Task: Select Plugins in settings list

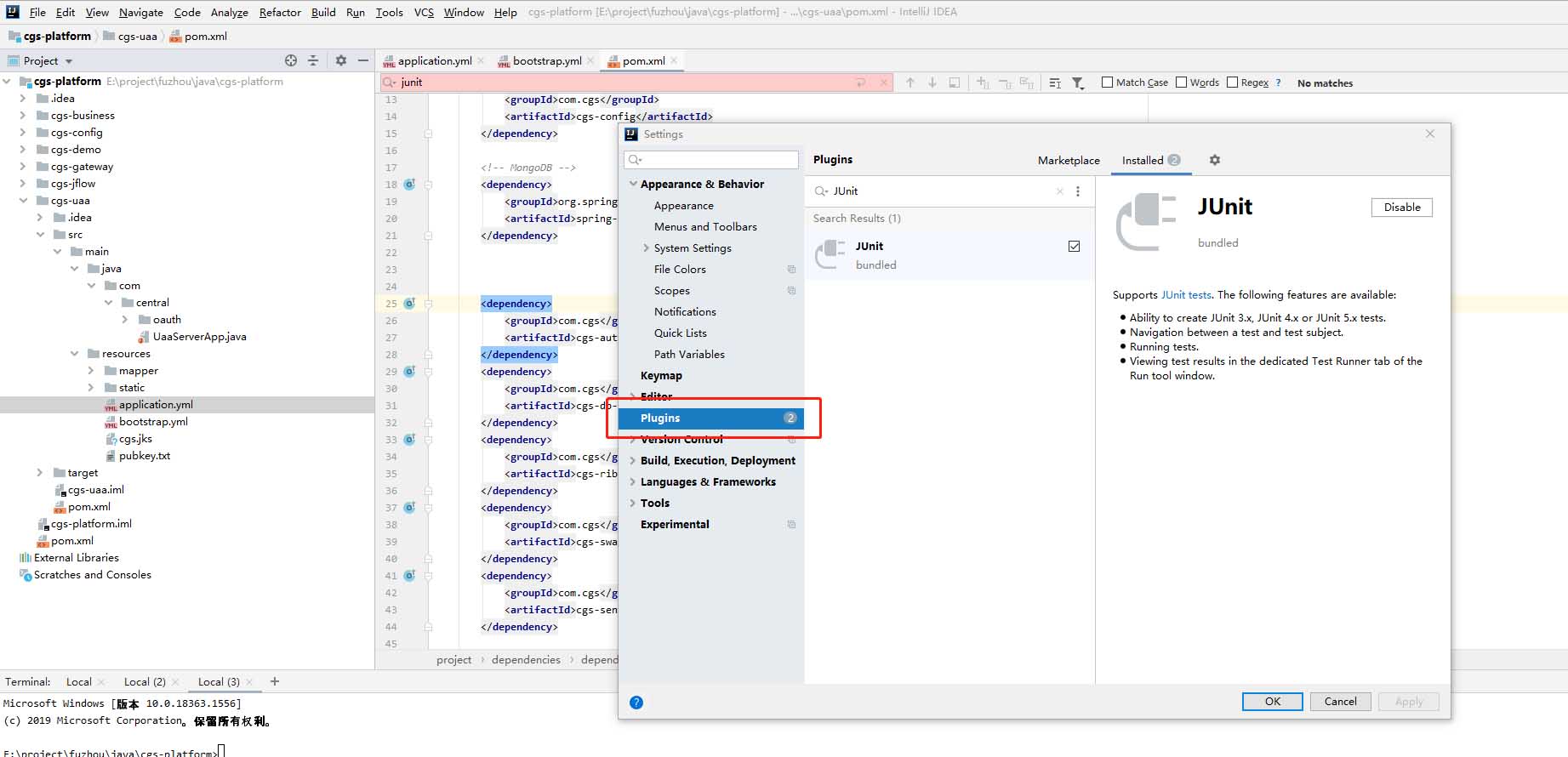Action: (x=710, y=418)
